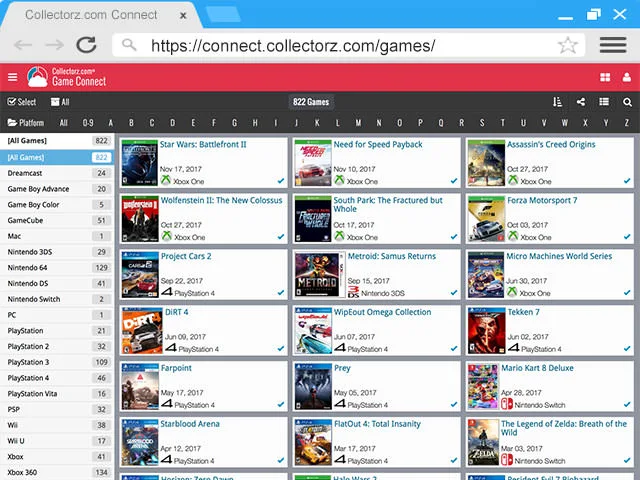Toggle the Select mode checkbox
Screen dimensions: 640x480
pos(22,102)
